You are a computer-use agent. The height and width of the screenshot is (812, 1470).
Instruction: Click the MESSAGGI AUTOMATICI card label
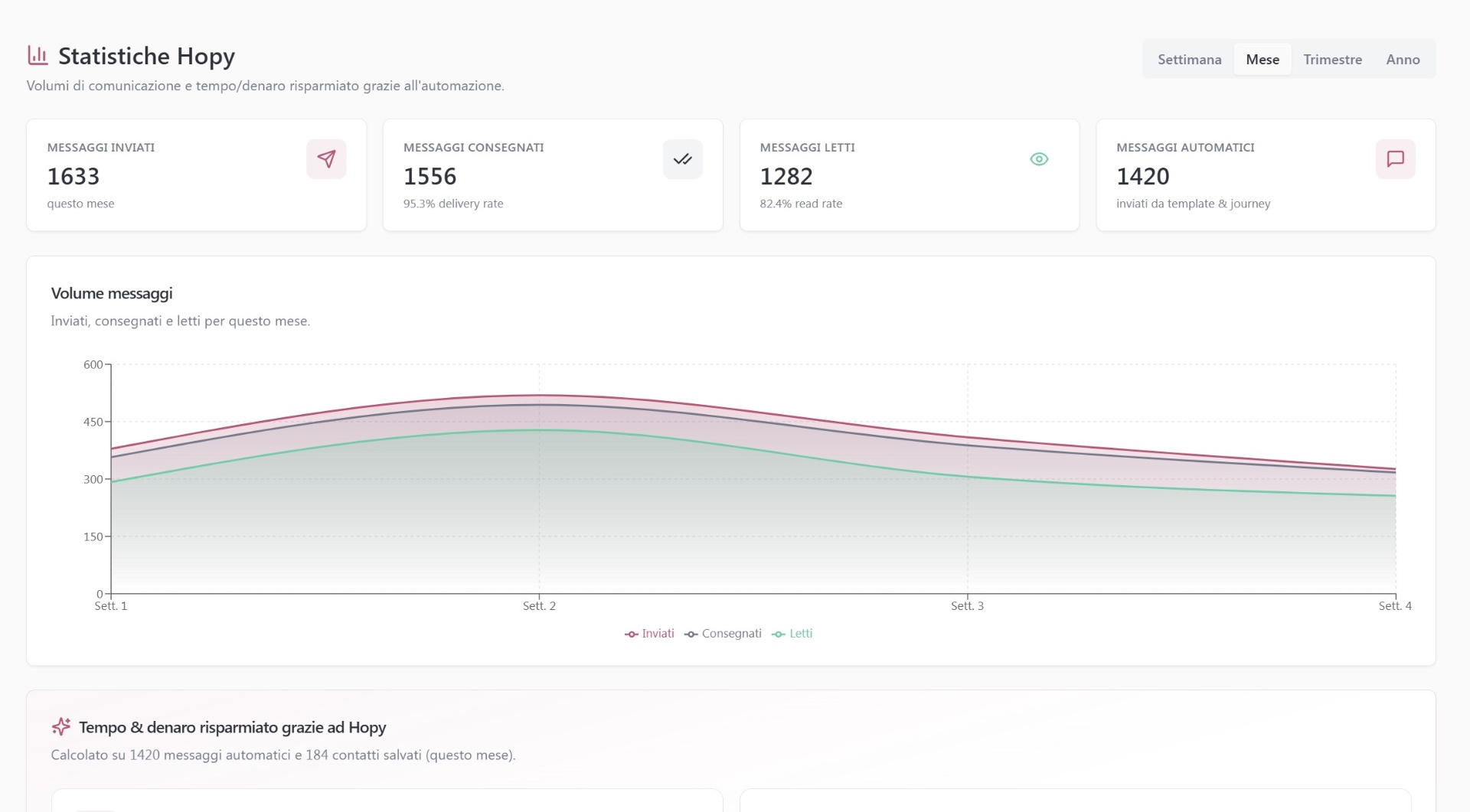pyautogui.click(x=1185, y=148)
